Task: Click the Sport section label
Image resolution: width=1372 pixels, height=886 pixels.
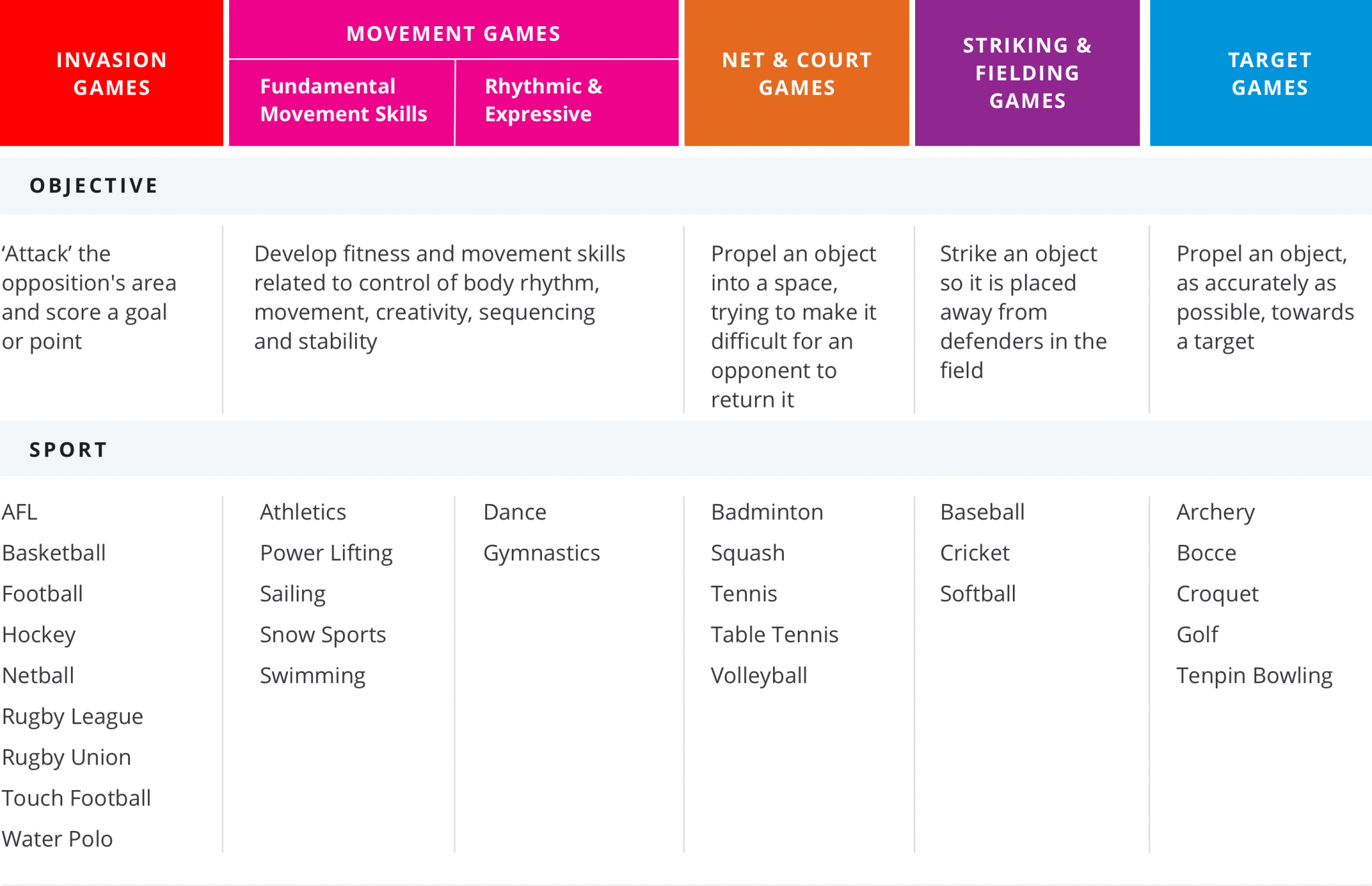Action: pyautogui.click(x=68, y=450)
